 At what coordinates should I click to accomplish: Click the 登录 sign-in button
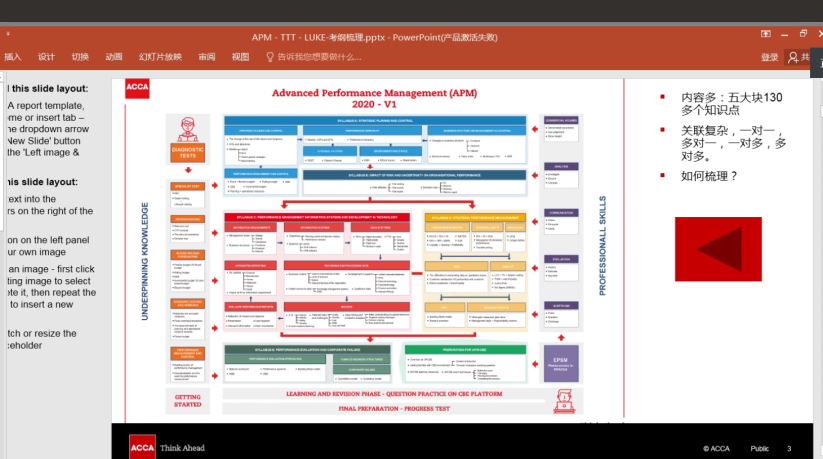769,57
